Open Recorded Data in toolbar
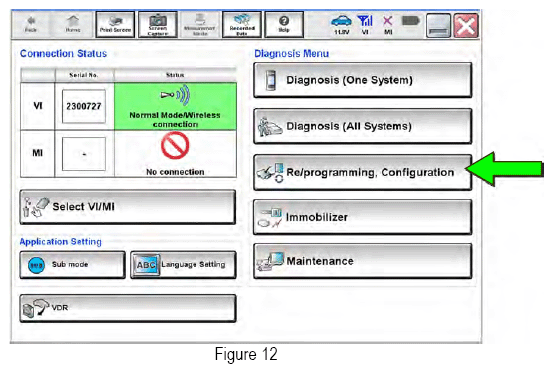Viewport: 553px width, 373px height. pos(242,25)
